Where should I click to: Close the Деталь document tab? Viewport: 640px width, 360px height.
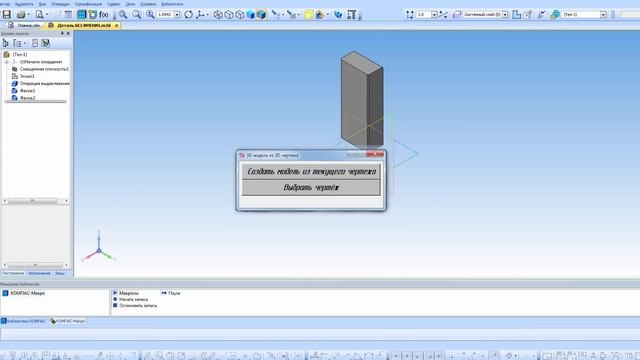click(117, 25)
